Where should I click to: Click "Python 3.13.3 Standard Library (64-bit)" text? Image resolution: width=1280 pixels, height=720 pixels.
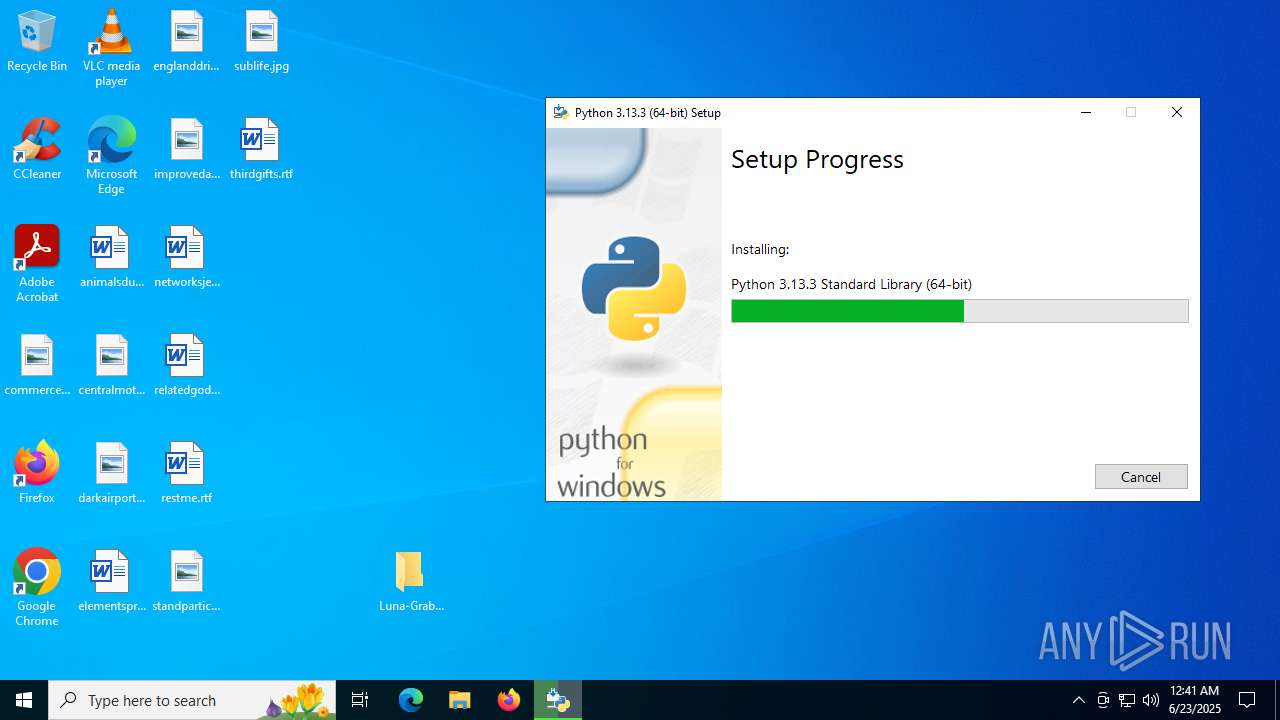(851, 284)
